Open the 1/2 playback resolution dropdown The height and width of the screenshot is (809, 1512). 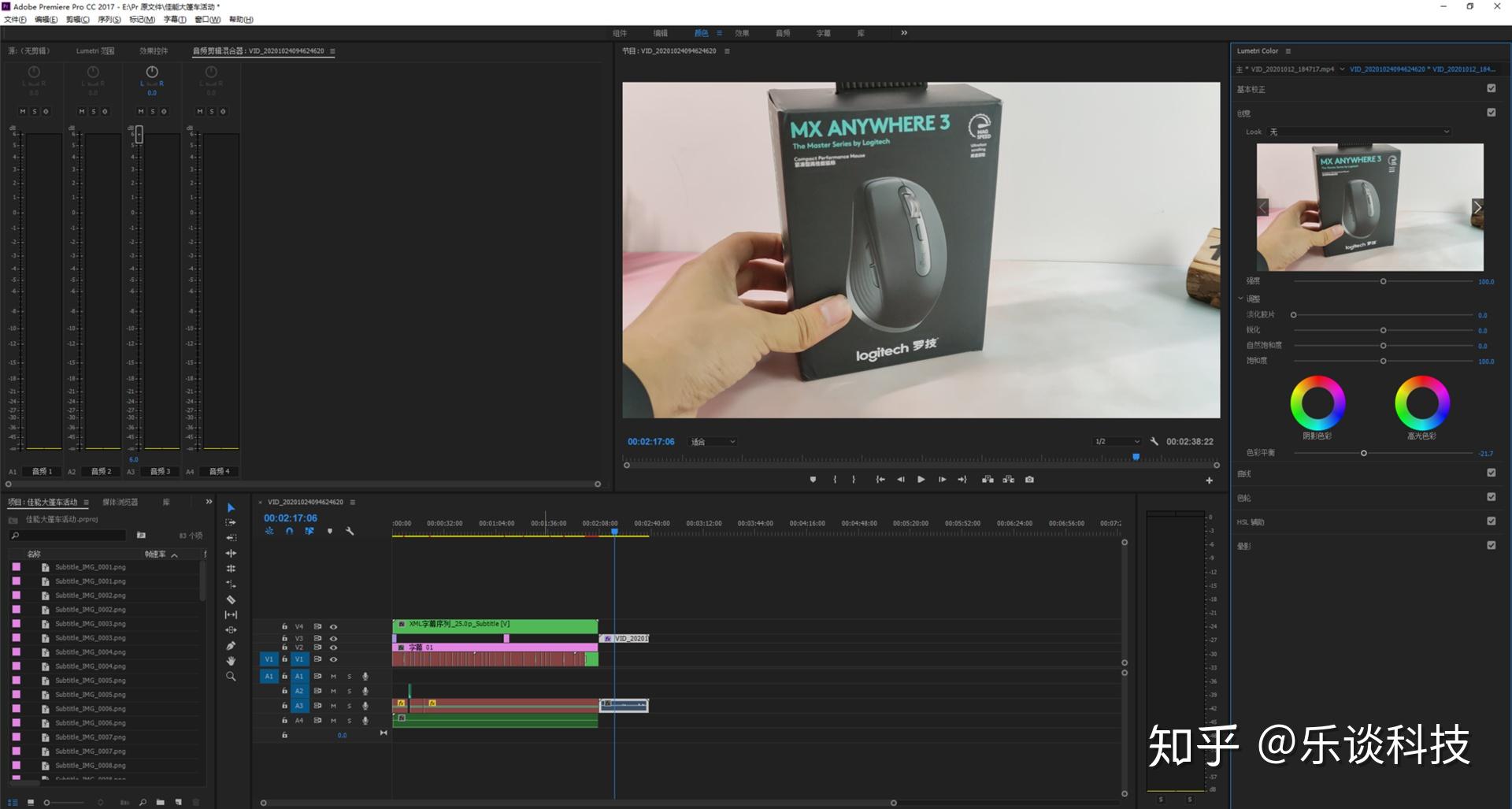tap(1117, 442)
